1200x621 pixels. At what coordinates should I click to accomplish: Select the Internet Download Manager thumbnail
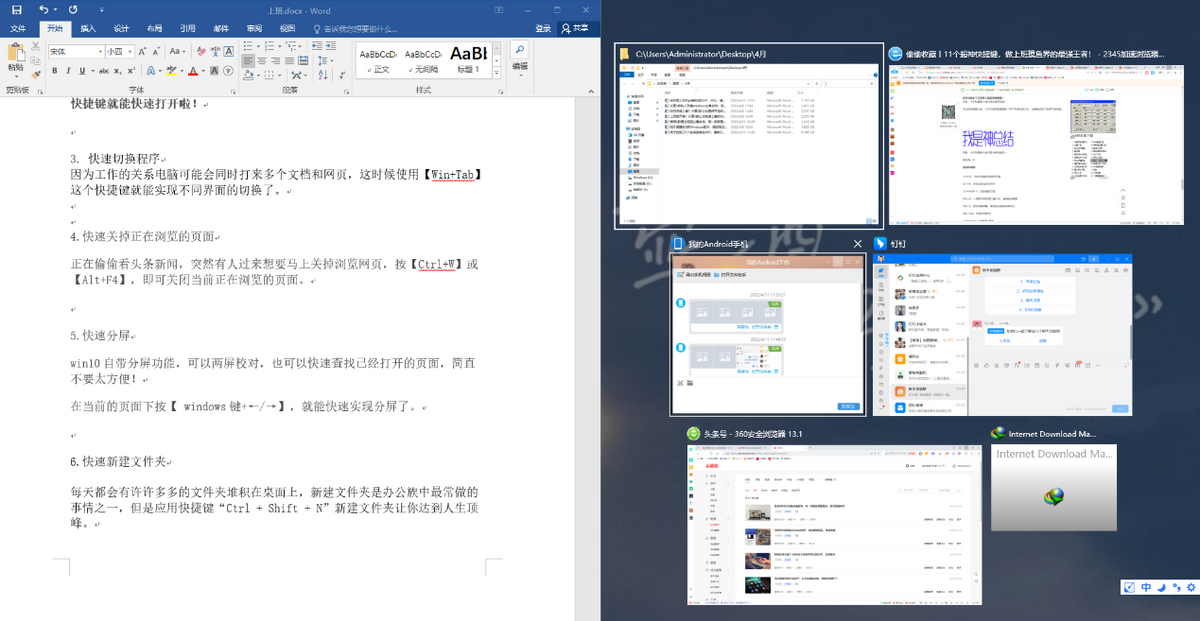pos(1053,488)
